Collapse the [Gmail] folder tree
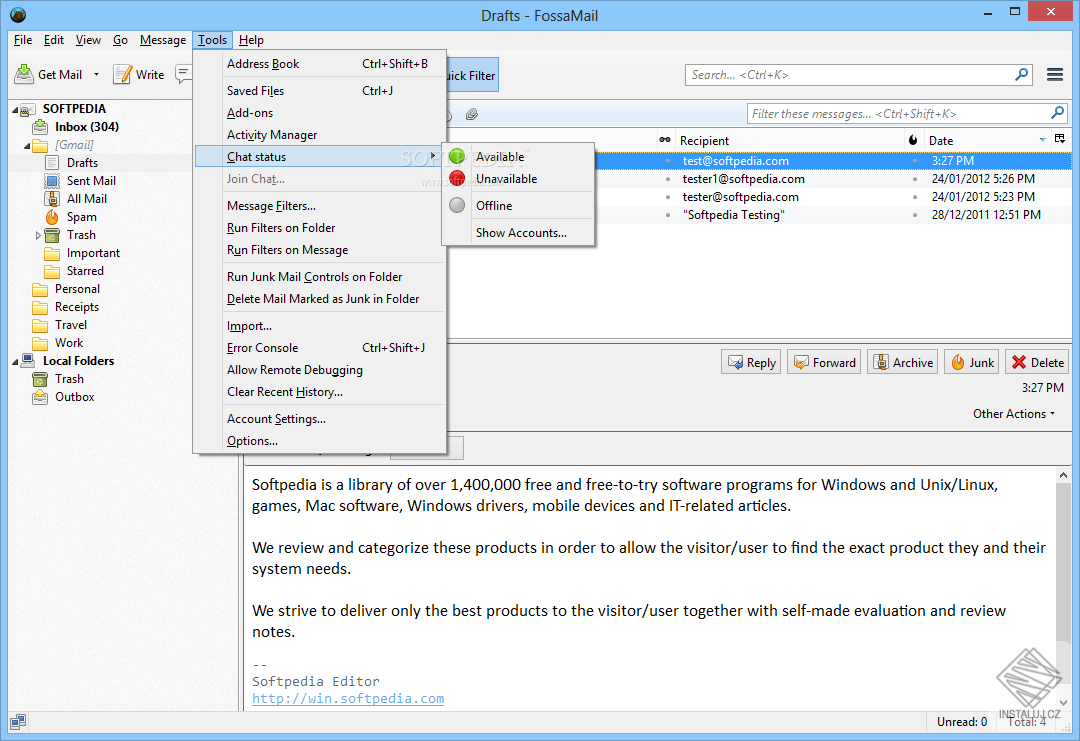1080x741 pixels. [x=27, y=145]
